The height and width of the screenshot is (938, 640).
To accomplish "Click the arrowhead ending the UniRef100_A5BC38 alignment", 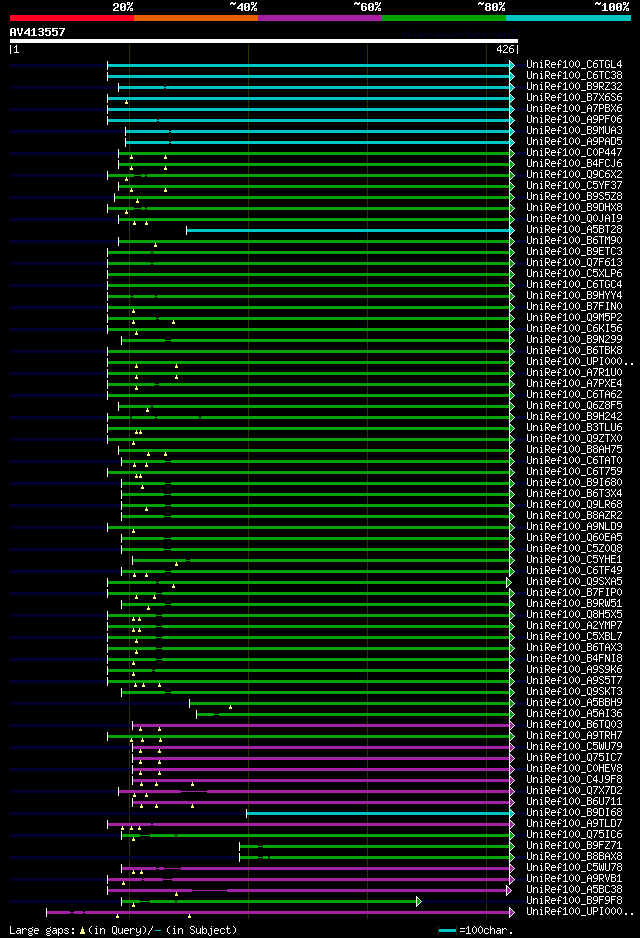I will 509,890.
